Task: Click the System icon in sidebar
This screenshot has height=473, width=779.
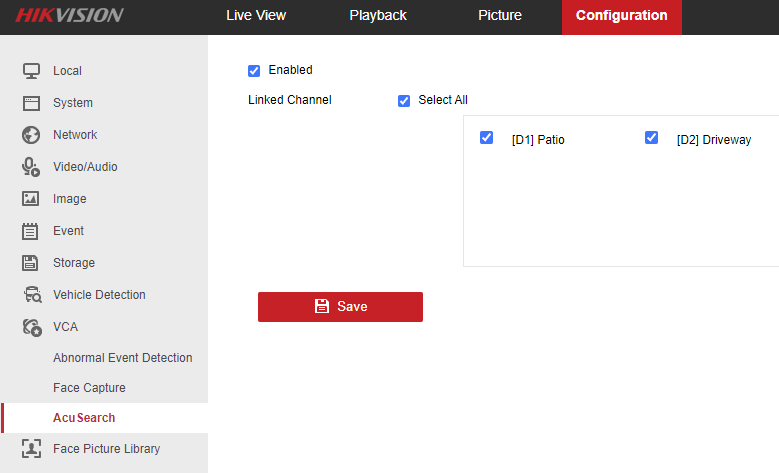Action: pos(31,103)
